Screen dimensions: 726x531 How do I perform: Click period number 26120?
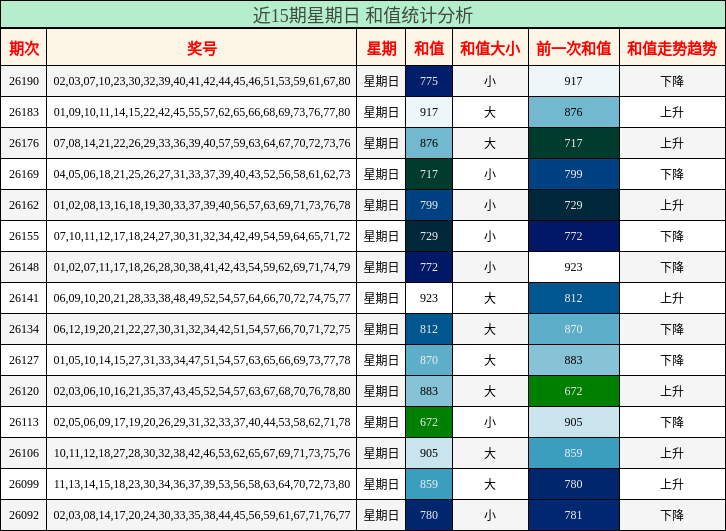coord(24,392)
